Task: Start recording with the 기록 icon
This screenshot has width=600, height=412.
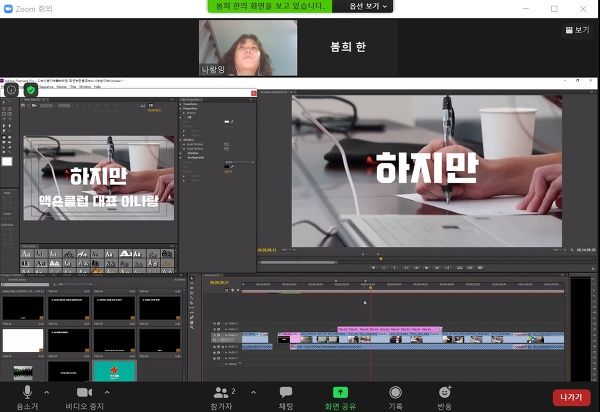Action: 395,392
